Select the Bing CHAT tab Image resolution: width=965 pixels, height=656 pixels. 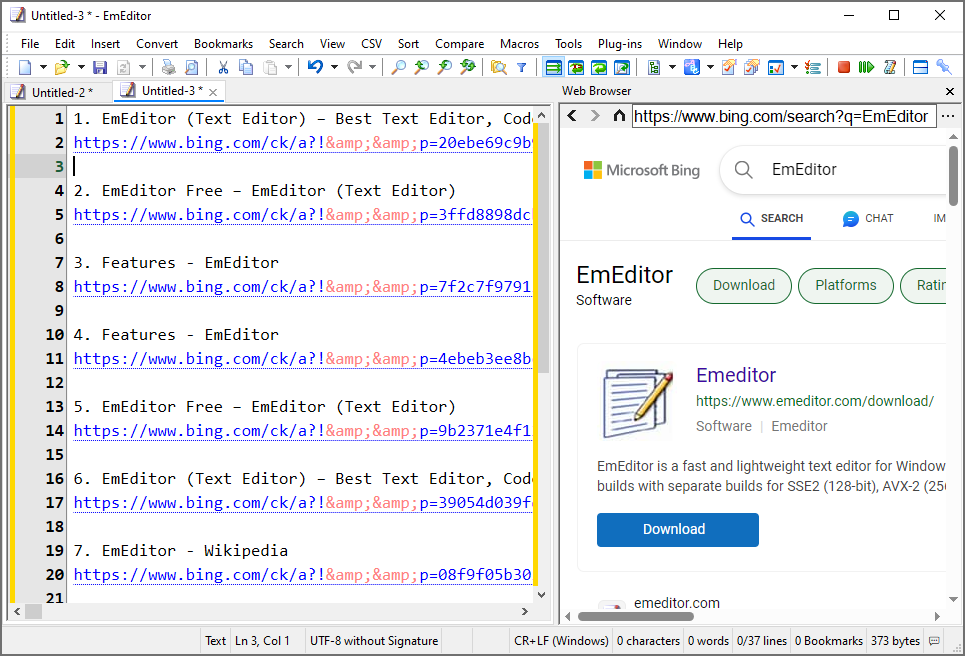pyautogui.click(x=868, y=218)
